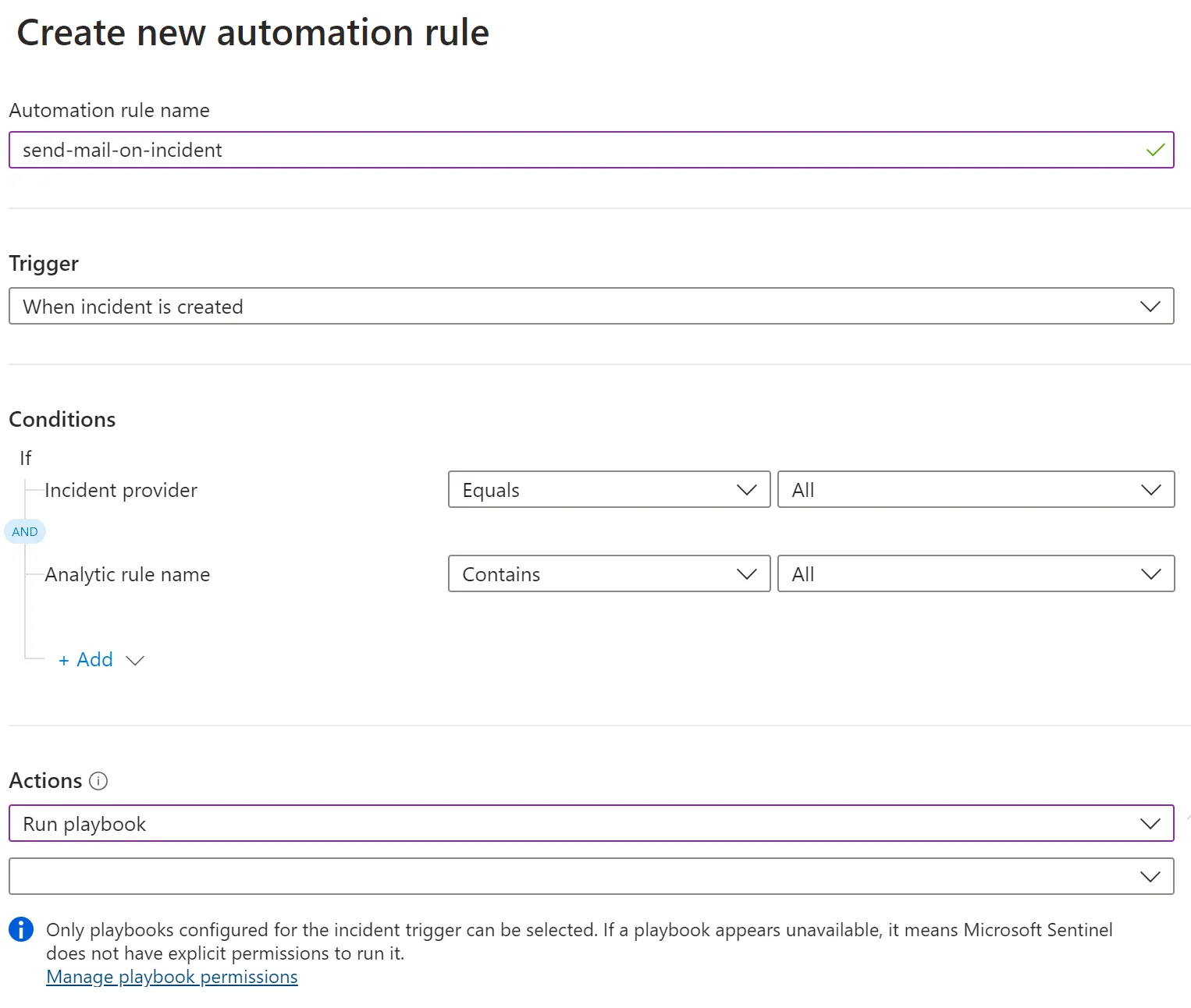Click the Actions section heading text
Screen dimensions: 1191x1008
45,781
